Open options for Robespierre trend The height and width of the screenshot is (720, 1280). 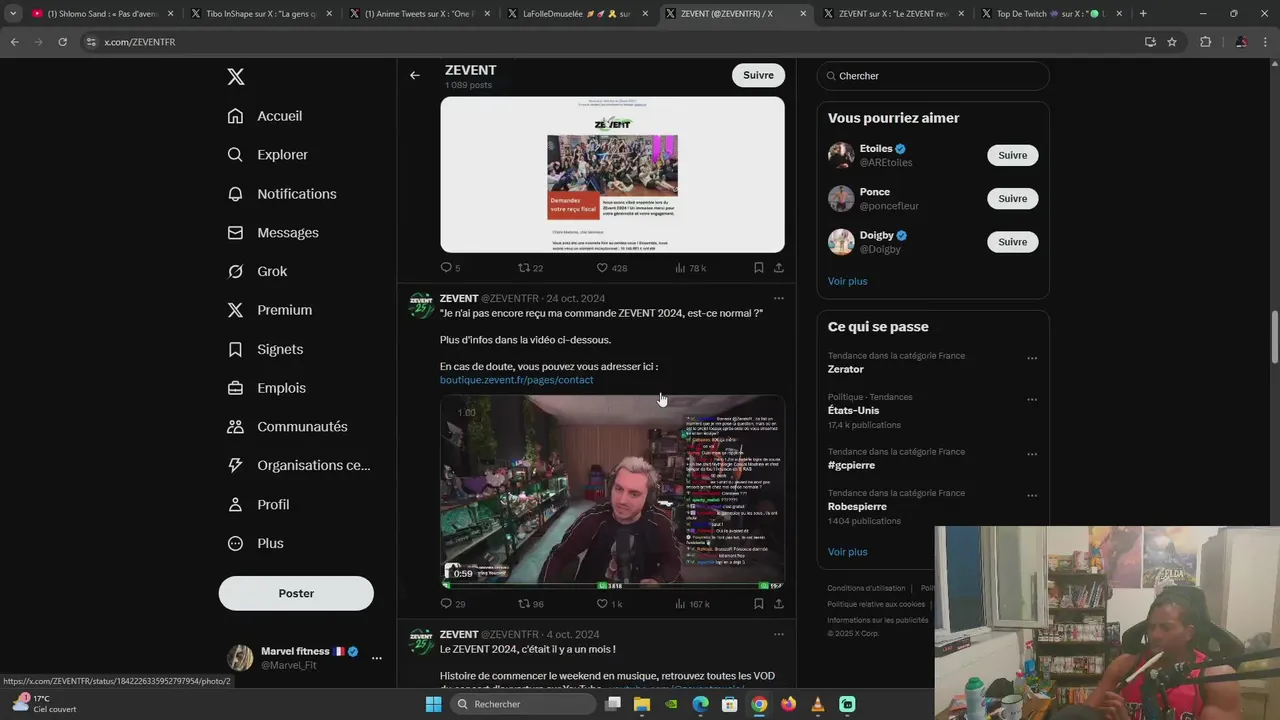[x=1032, y=495]
